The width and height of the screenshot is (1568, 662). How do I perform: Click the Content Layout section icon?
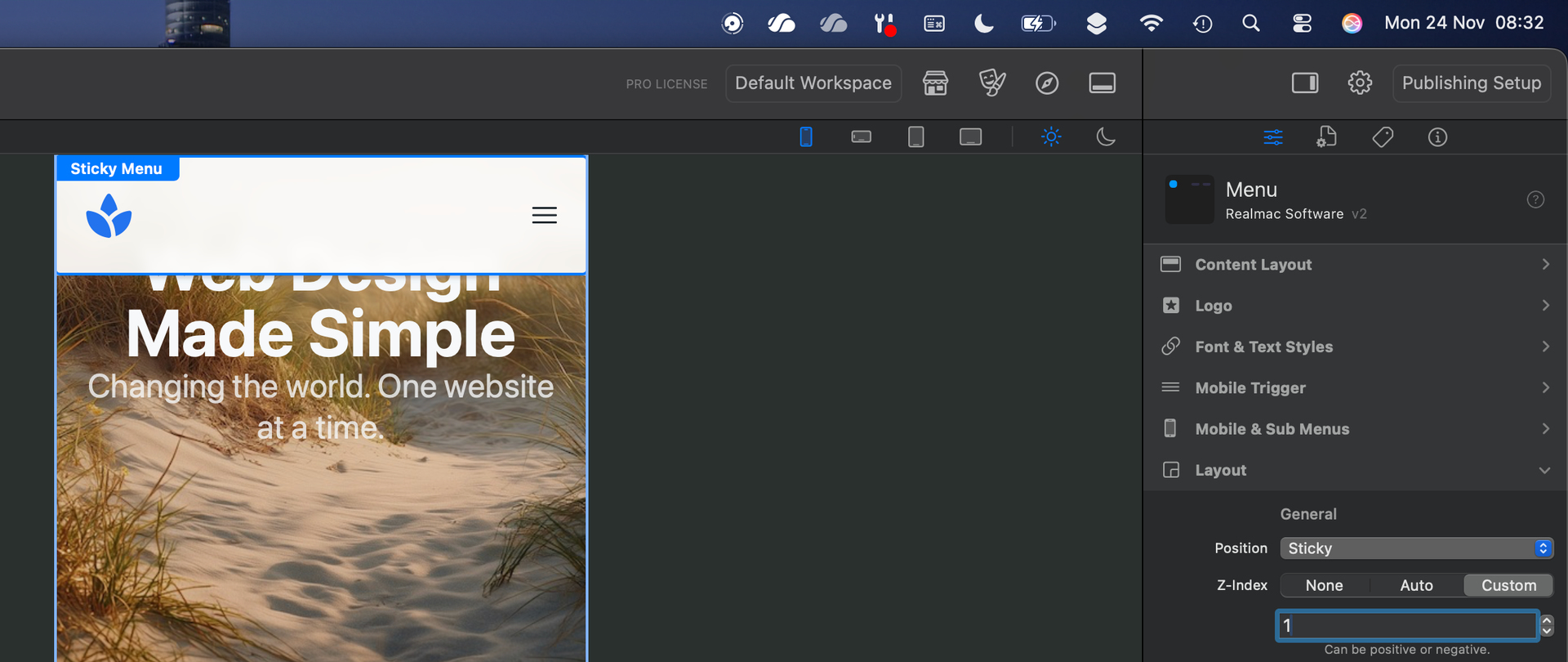pyautogui.click(x=1170, y=264)
